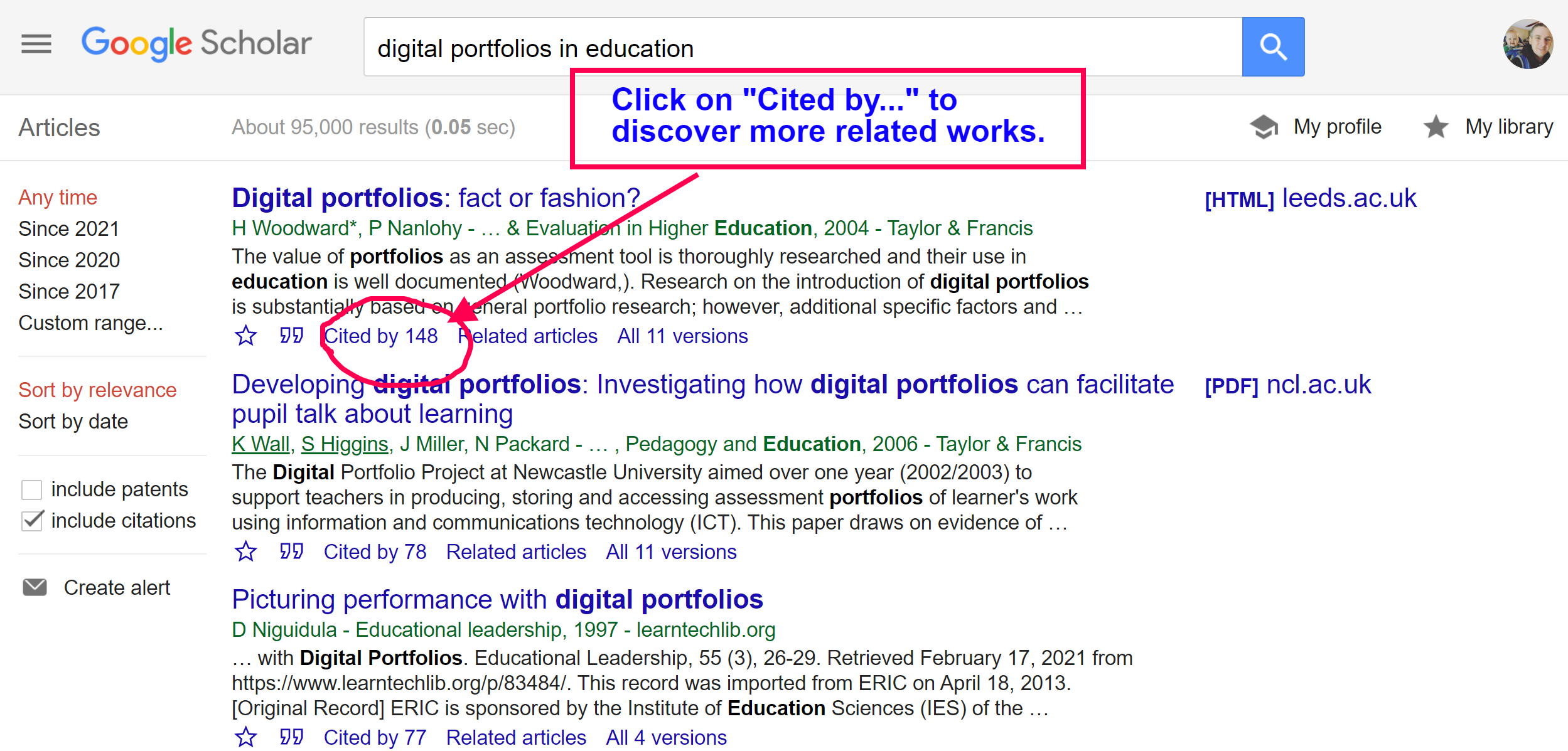1568x751 pixels.
Task: Click cite quote icon on second result
Action: [291, 552]
